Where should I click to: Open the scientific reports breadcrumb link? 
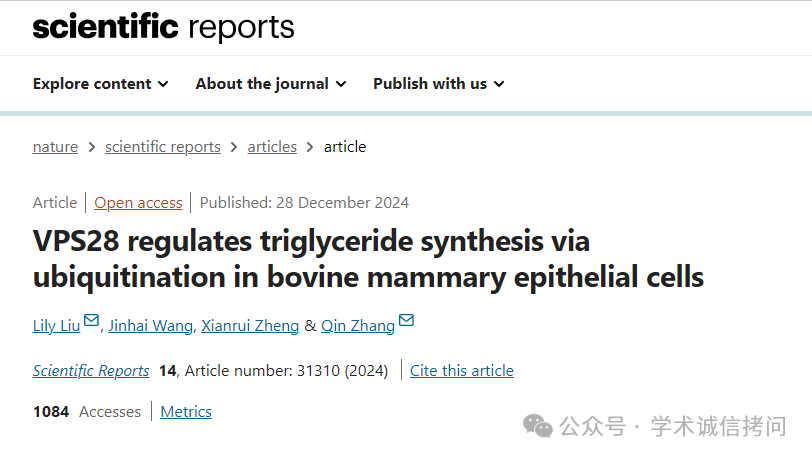click(x=163, y=147)
